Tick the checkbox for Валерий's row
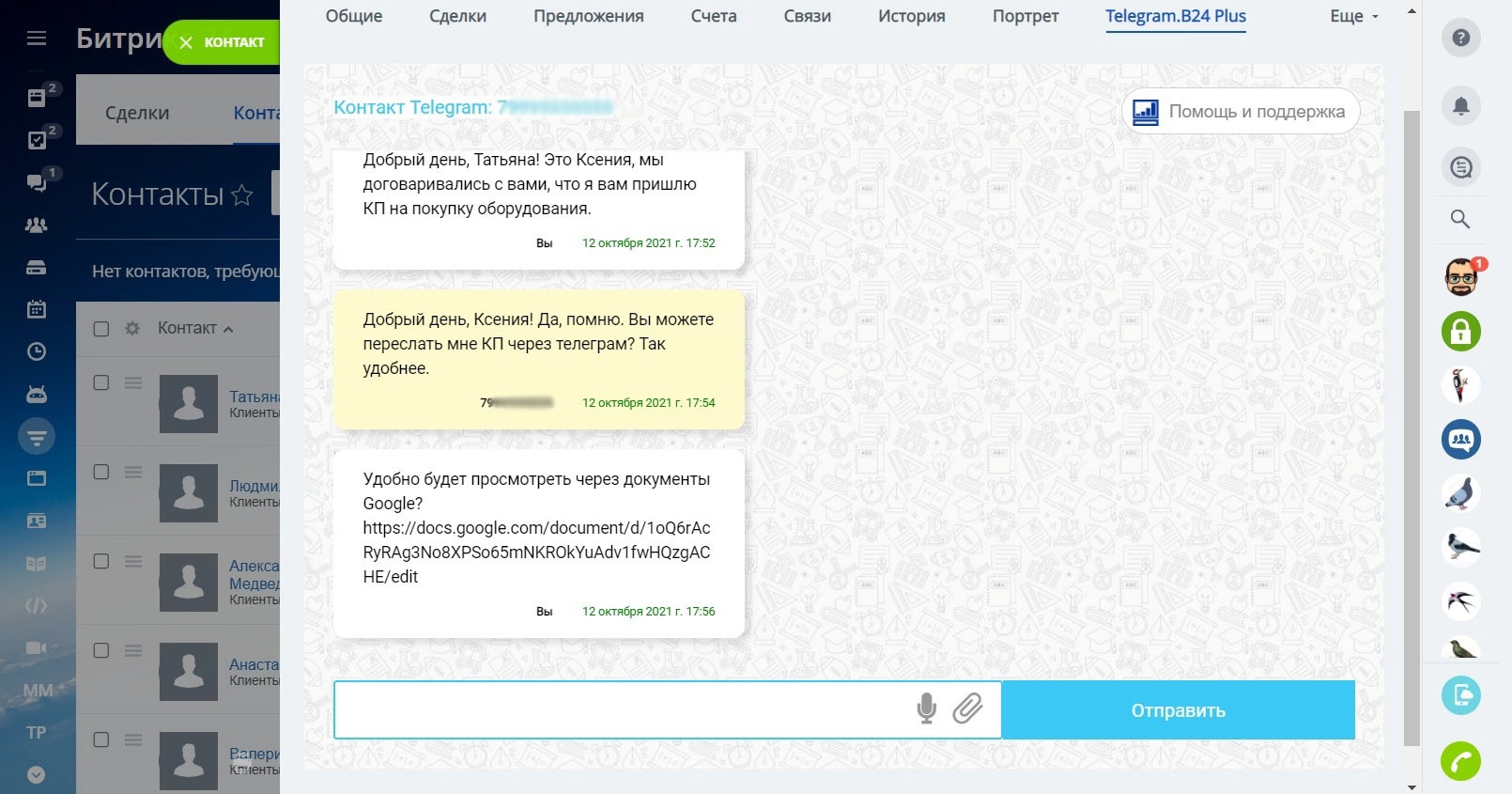This screenshot has width=1512, height=794. click(101, 740)
